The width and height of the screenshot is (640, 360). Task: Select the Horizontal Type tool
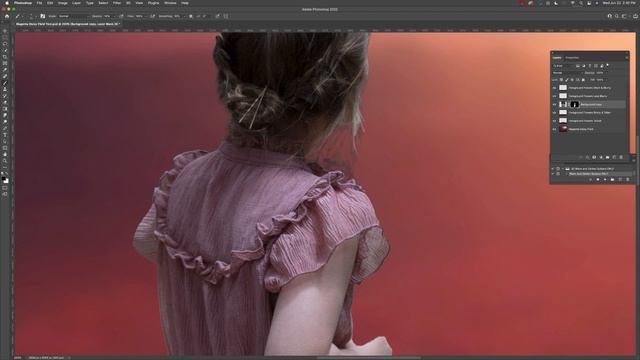[5, 134]
